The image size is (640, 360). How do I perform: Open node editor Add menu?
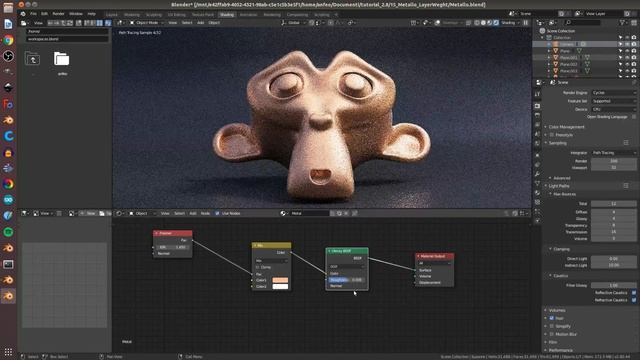click(193, 213)
